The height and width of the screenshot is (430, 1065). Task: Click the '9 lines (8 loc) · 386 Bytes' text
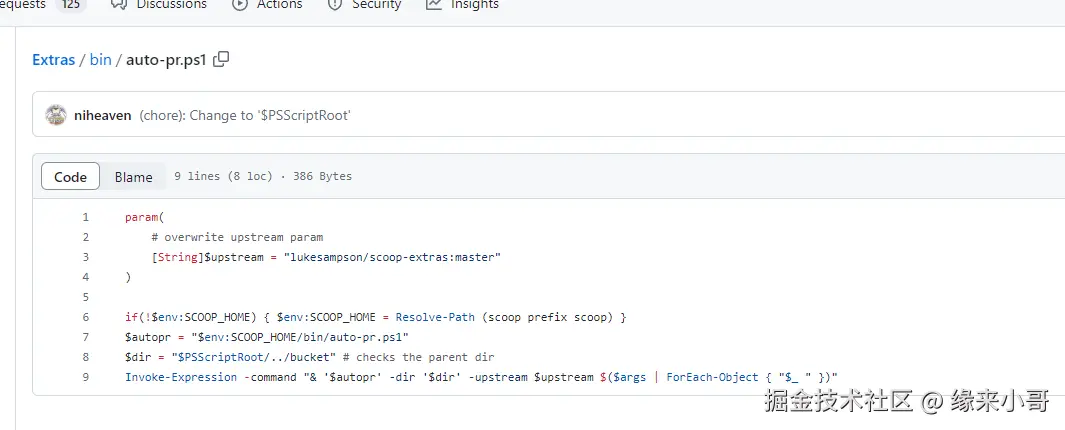click(263, 176)
